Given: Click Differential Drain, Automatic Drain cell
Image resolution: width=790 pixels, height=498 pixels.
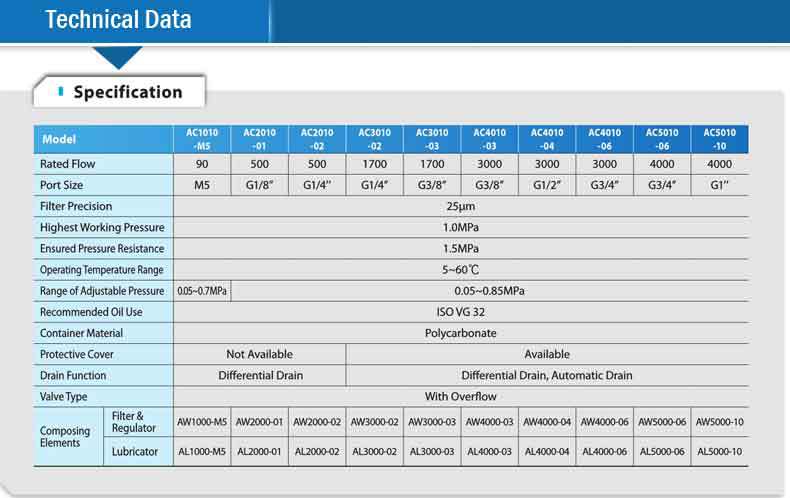Looking at the screenshot, I should click(x=547, y=376).
